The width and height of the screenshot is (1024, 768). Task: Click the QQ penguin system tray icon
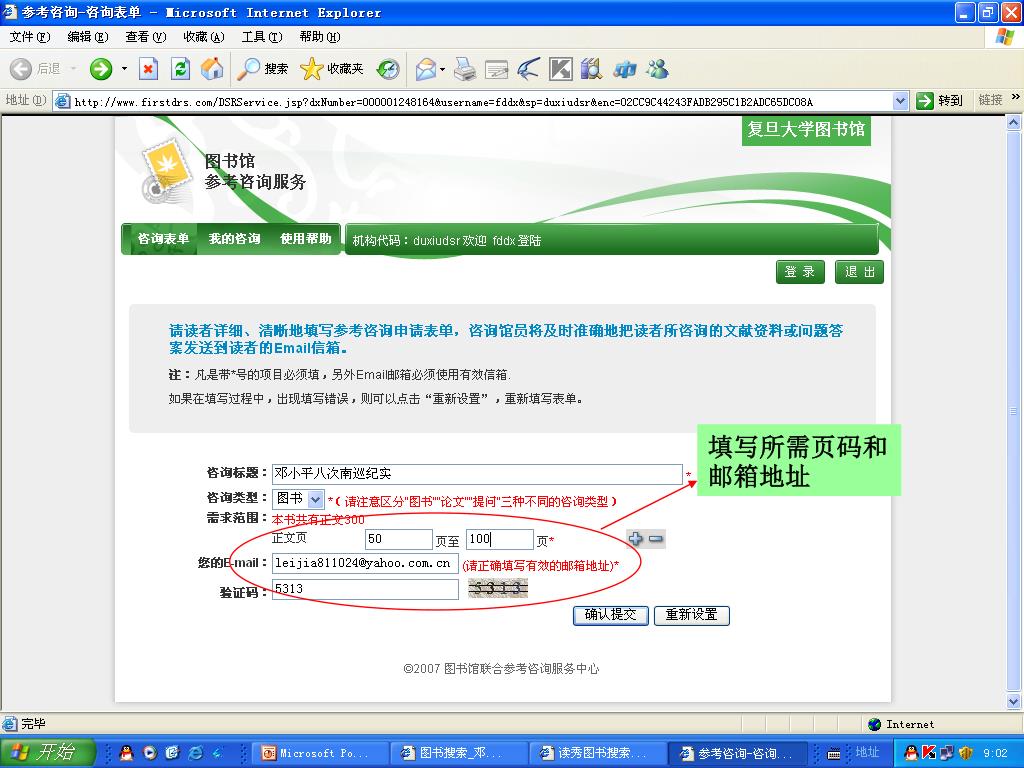point(911,753)
